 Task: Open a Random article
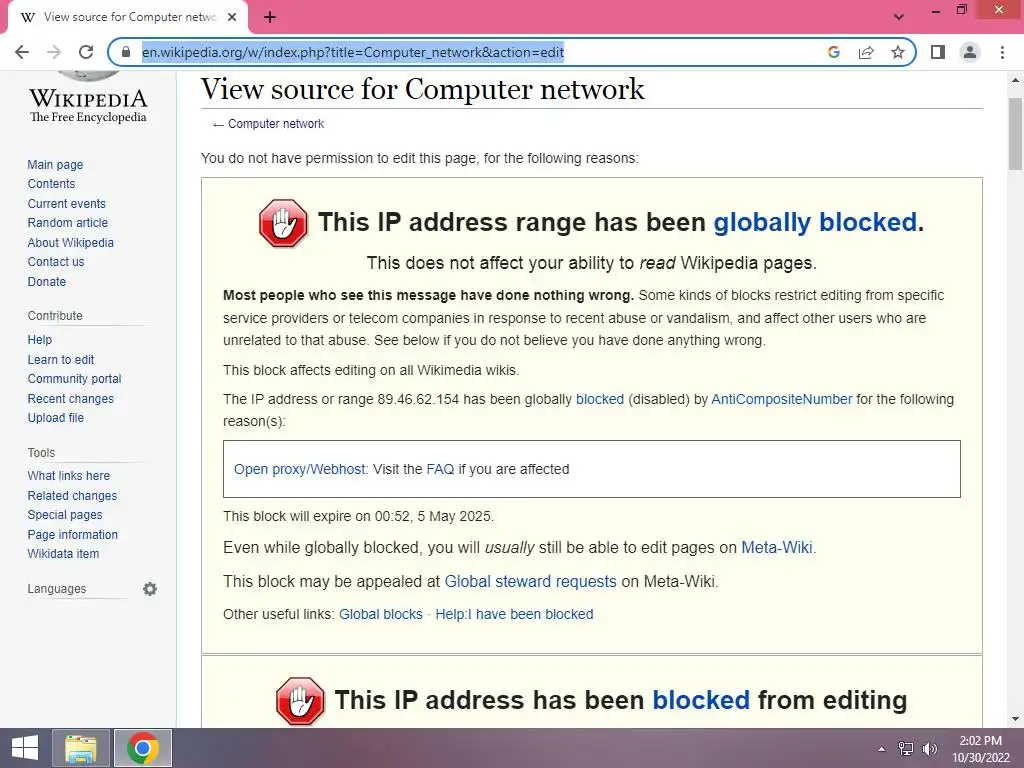tap(68, 223)
